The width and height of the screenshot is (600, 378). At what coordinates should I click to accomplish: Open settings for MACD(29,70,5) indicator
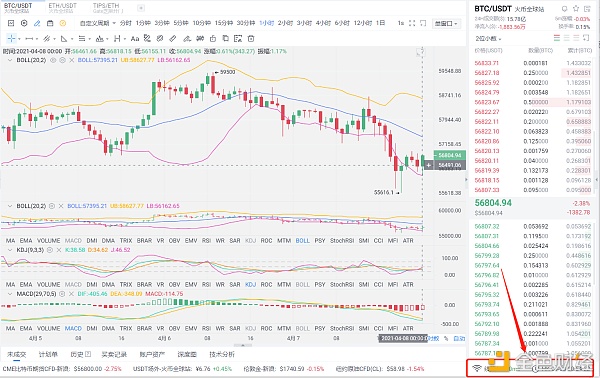click(x=61, y=294)
